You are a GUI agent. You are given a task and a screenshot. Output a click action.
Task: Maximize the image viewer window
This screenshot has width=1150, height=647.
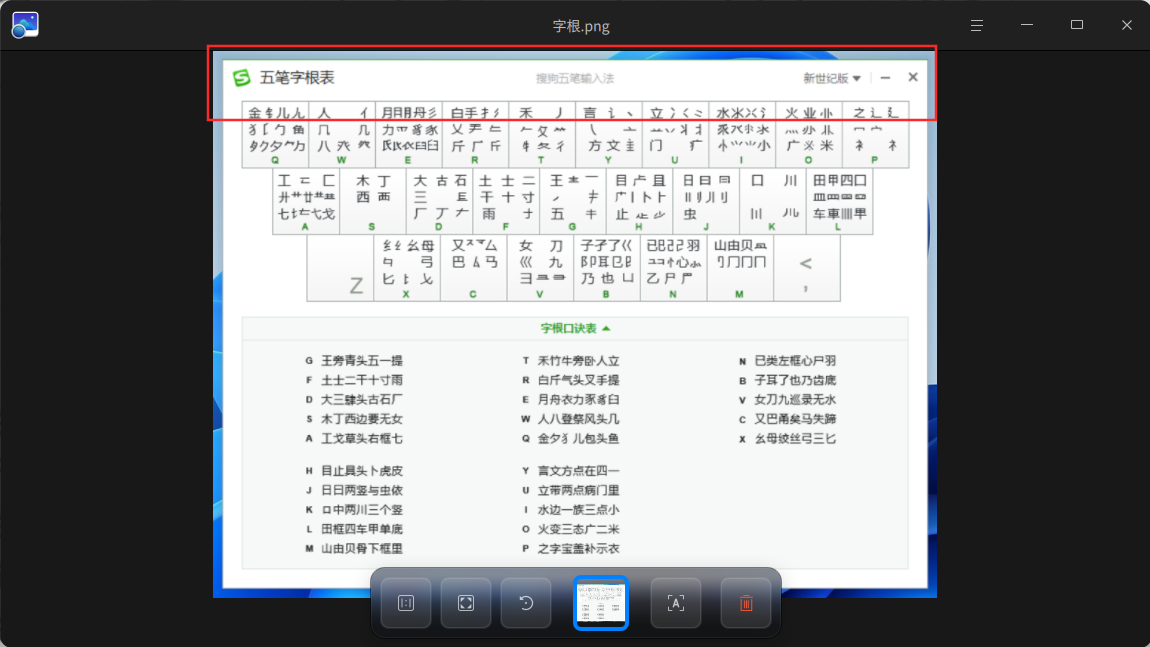(x=1077, y=25)
